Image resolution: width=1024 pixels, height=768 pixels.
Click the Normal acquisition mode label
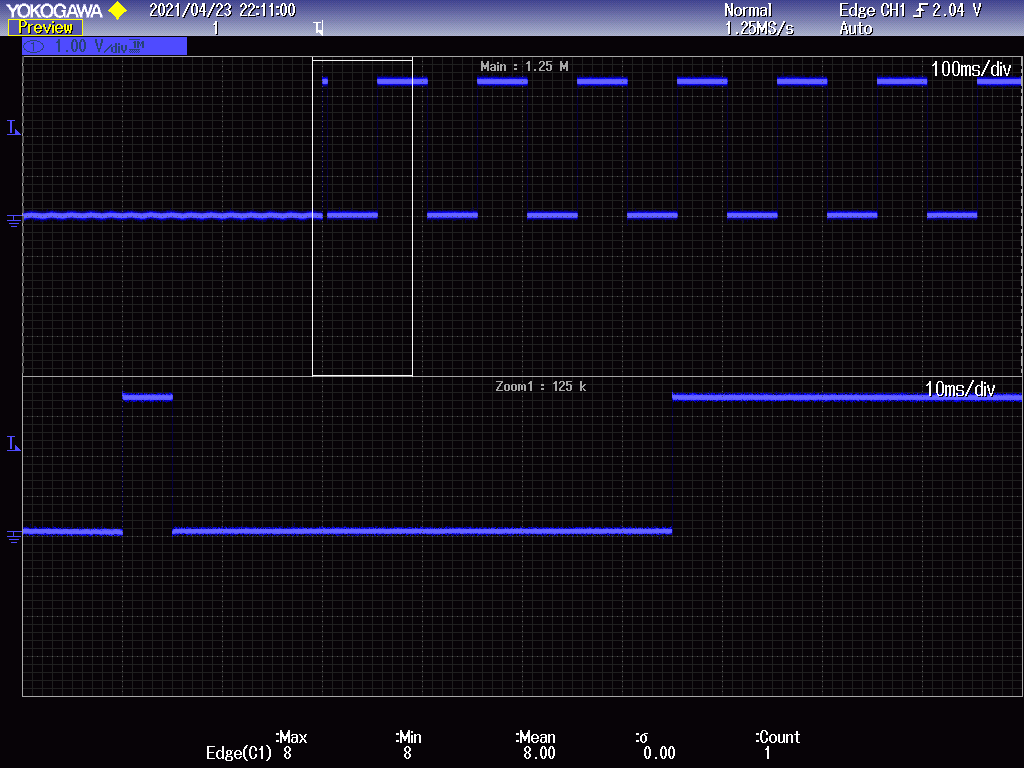click(x=748, y=10)
